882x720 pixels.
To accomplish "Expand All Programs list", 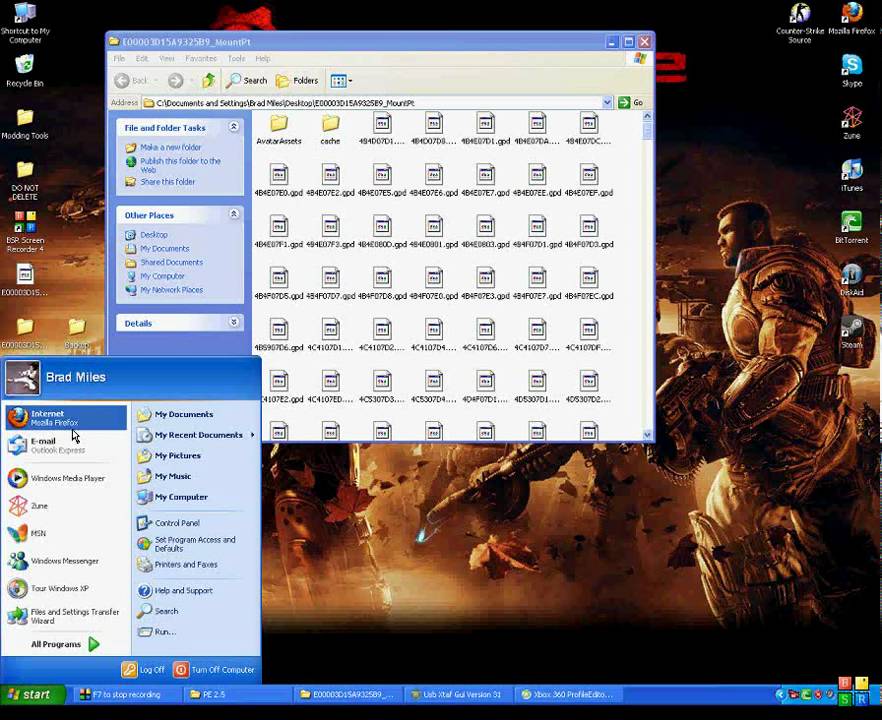I will pyautogui.click(x=66, y=644).
